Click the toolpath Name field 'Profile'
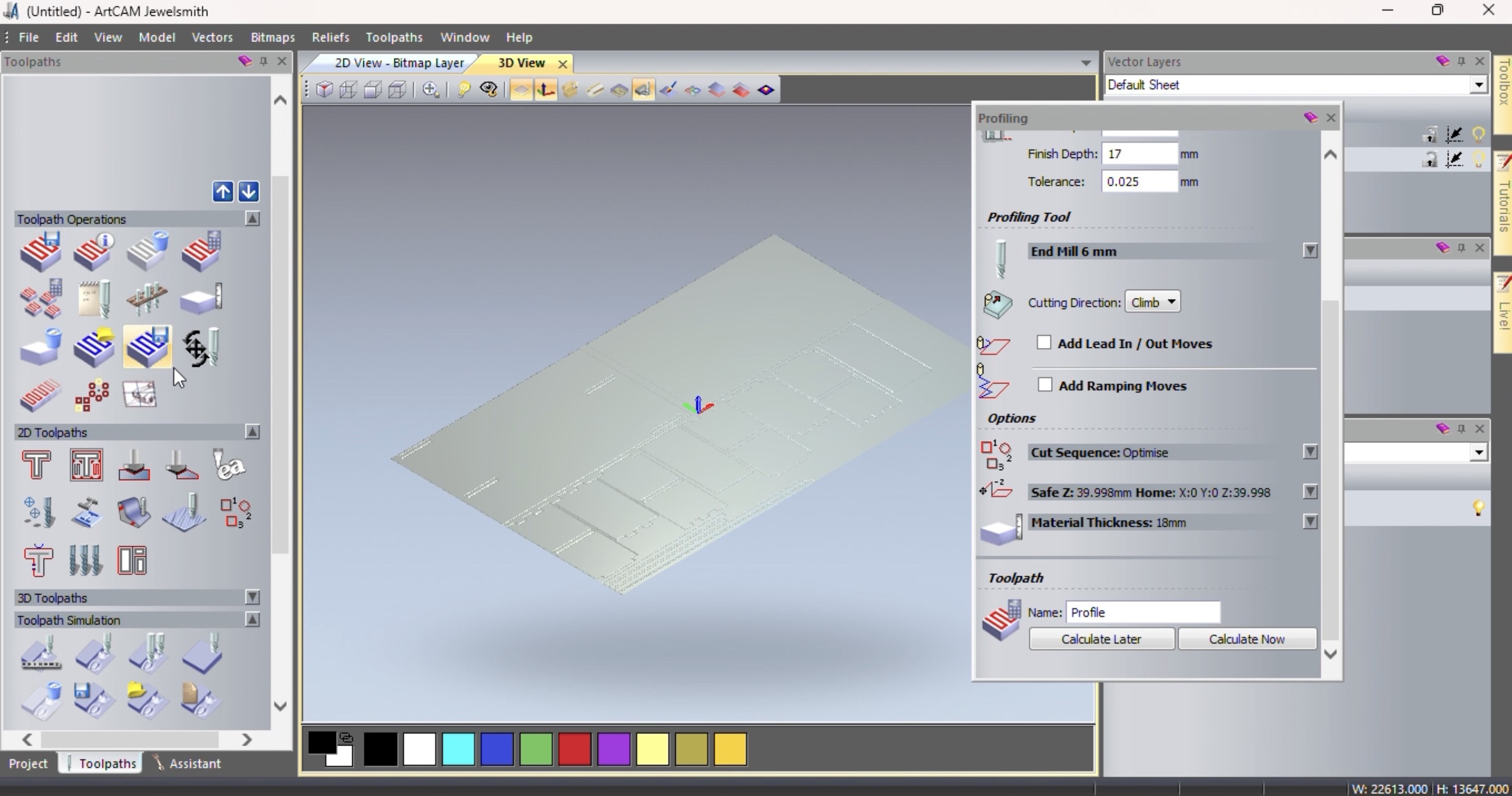This screenshot has width=1512, height=796. pos(1143,612)
